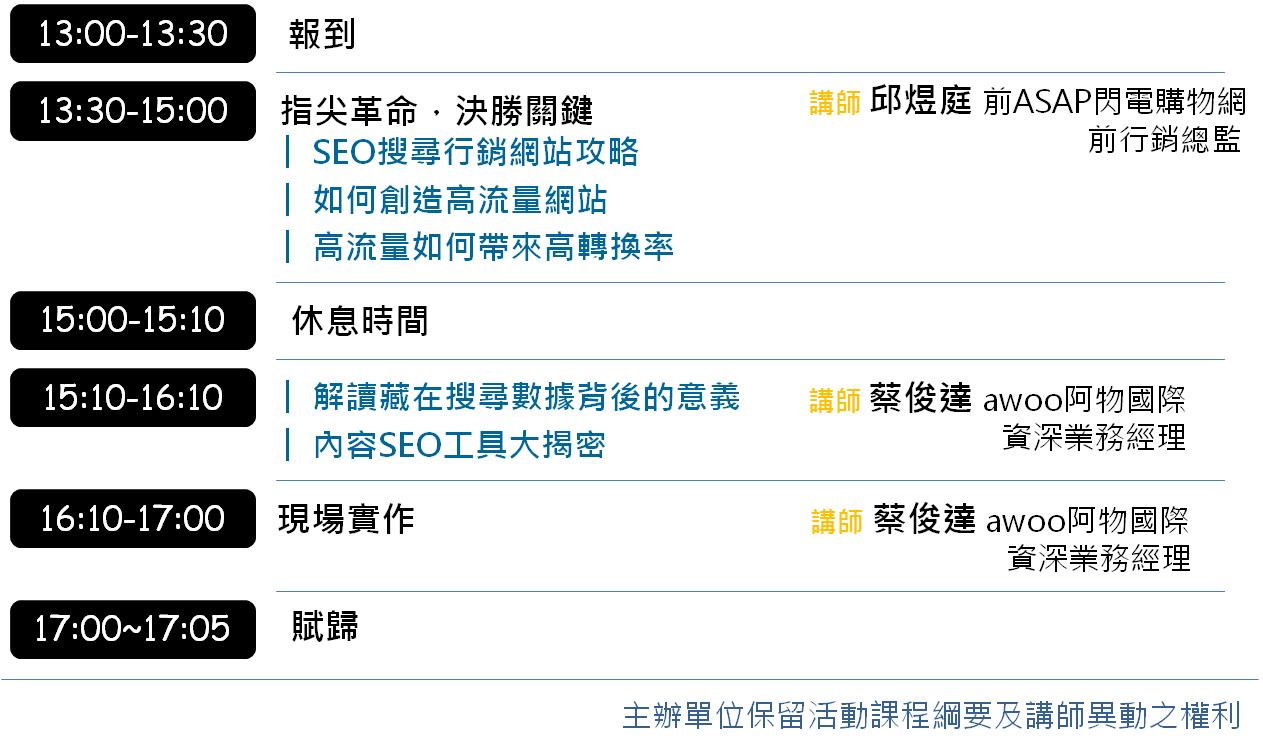Click the 13:00-13:30 time badge
The image size is (1263, 739).
(x=133, y=34)
